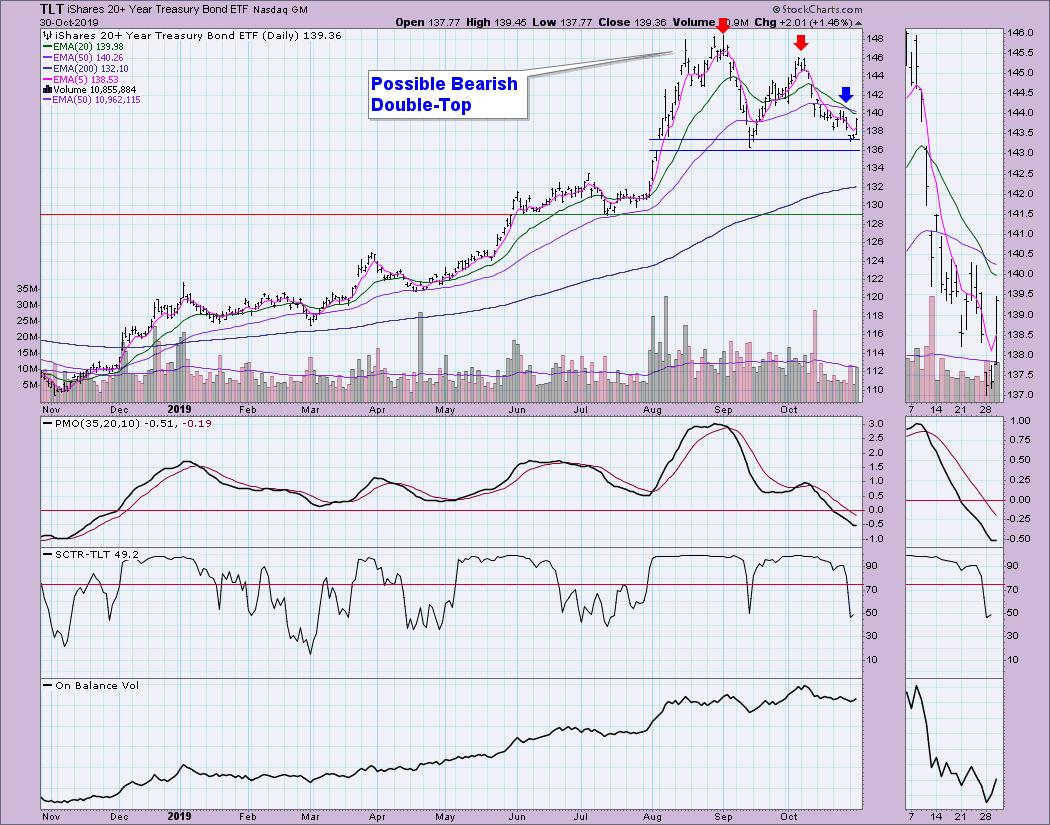
Task: Click the SCTR-TLT 49.2 indicator label
Action: (x=96, y=554)
